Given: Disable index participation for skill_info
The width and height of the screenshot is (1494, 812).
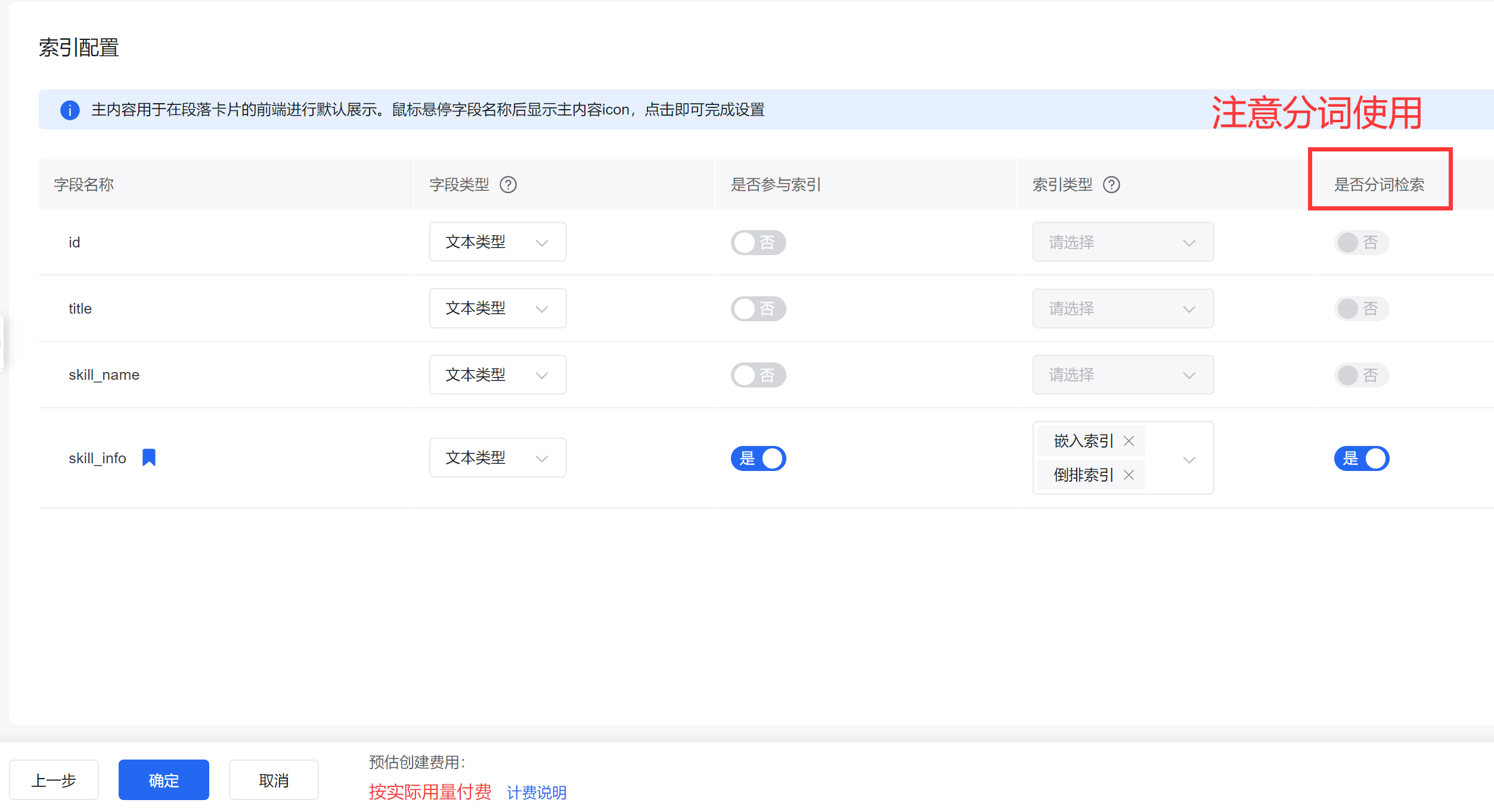Looking at the screenshot, I should [758, 458].
